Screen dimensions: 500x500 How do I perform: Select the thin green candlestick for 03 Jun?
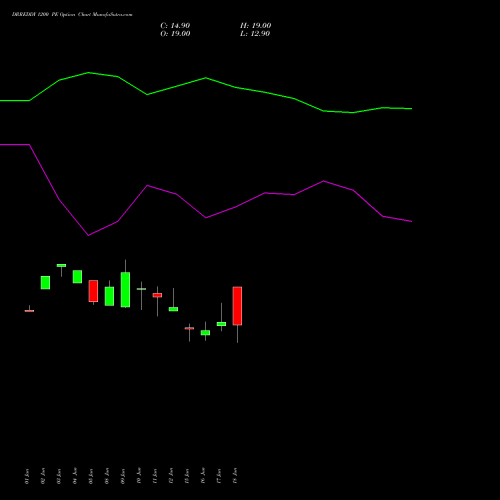pyautogui.click(x=61, y=266)
